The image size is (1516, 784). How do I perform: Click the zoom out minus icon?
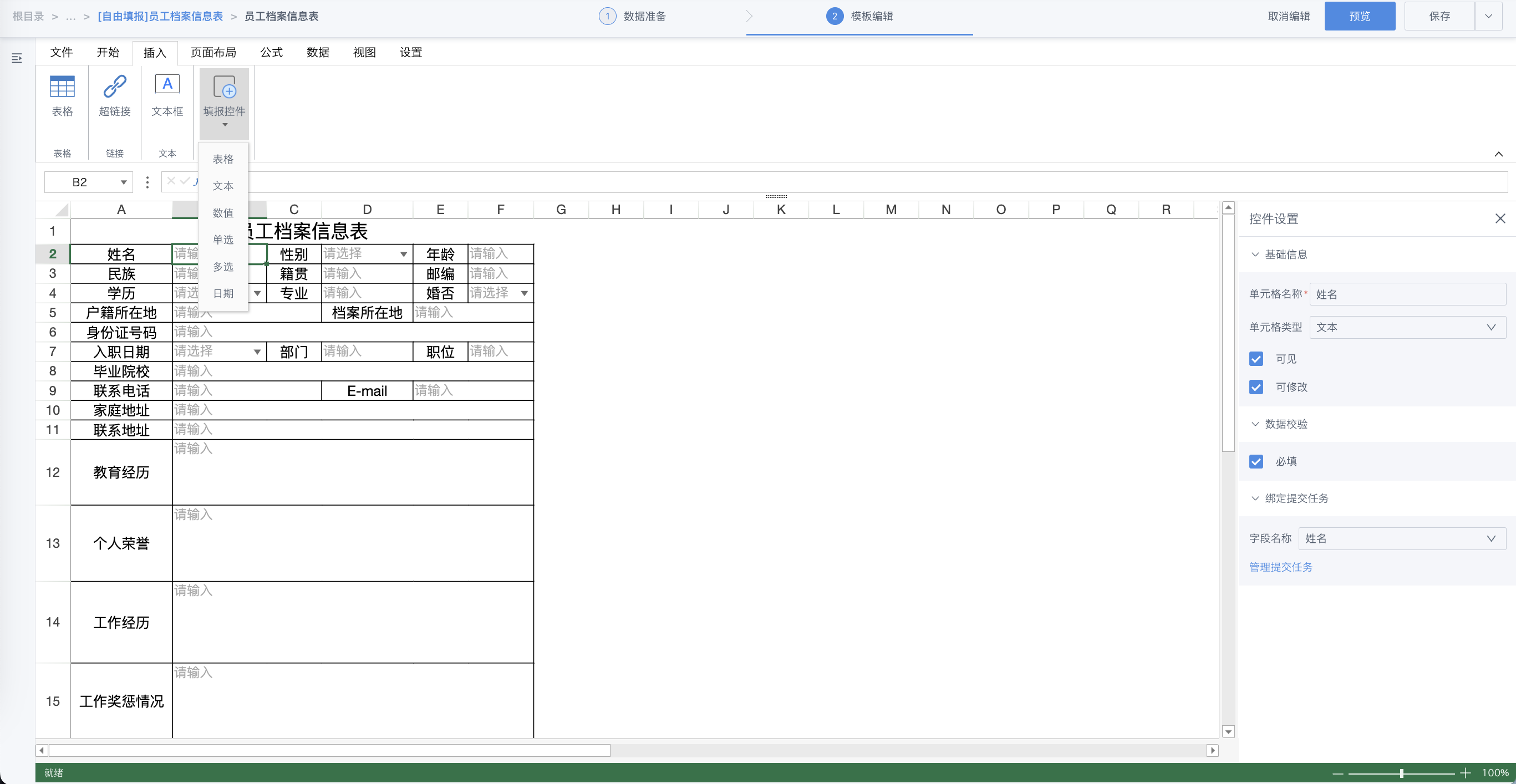point(1337,773)
